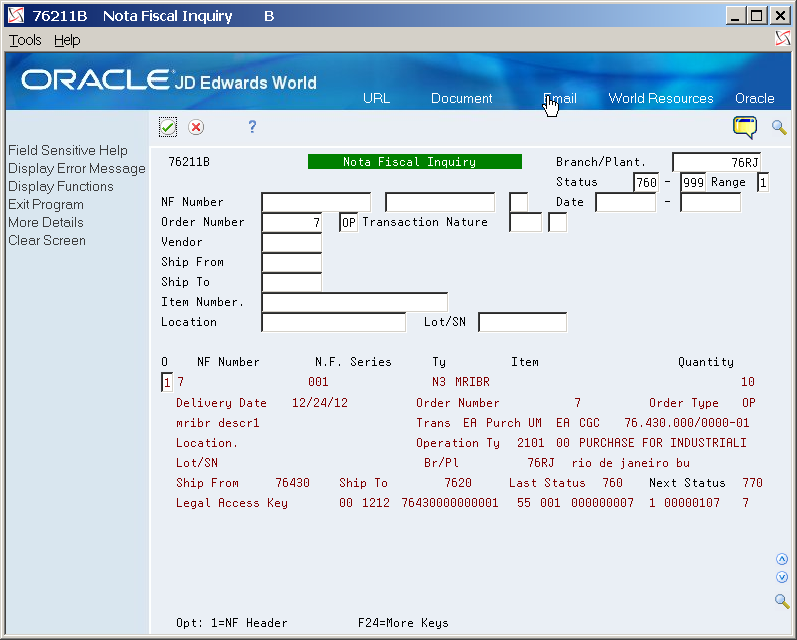Click the small third field after NF Number
This screenshot has width=797, height=640.
(x=518, y=202)
